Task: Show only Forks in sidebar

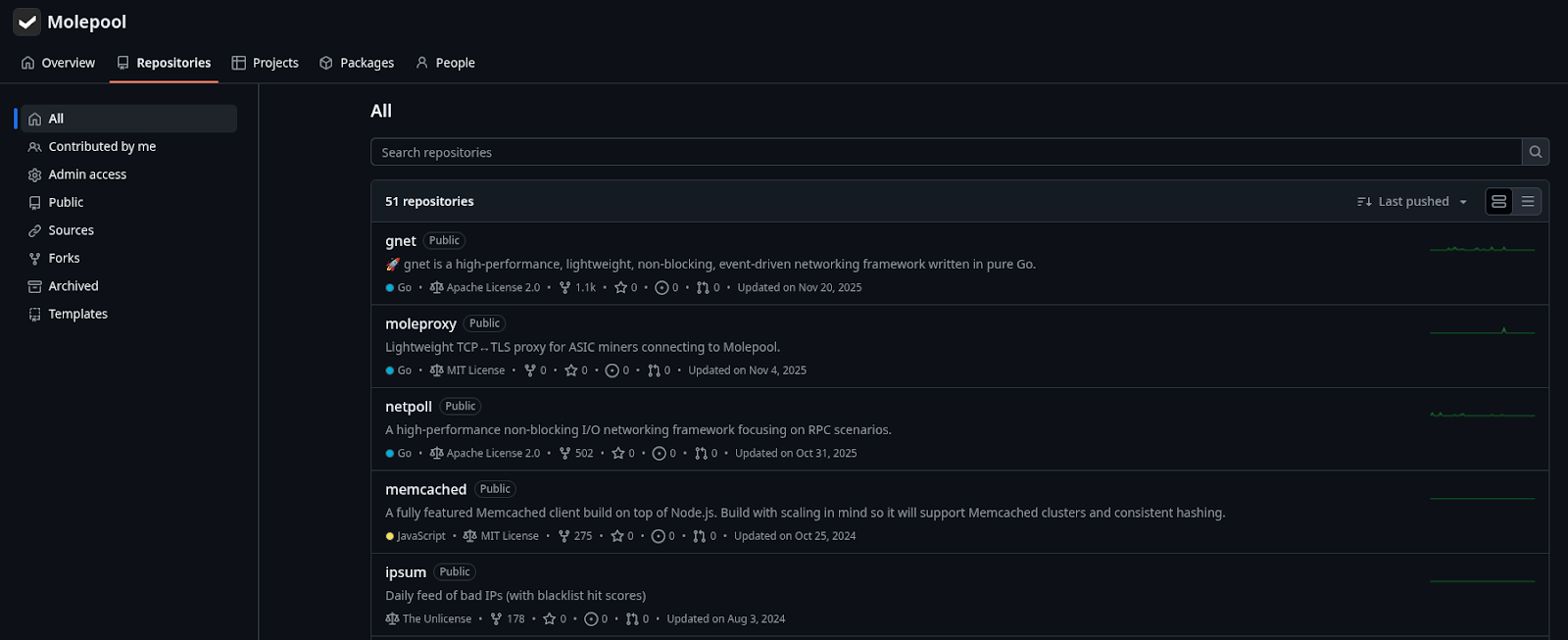Action: [64, 259]
